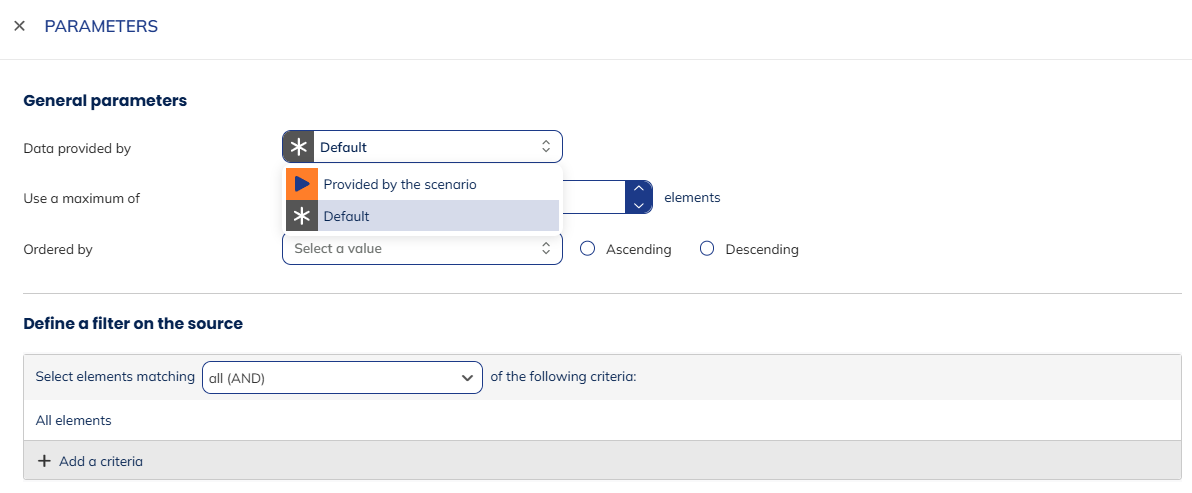The image size is (1192, 493).
Task: Select the Ascending radio button
Action: 588,249
